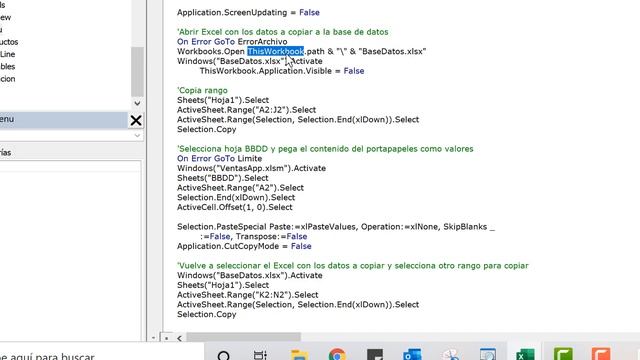Click the line "On Error GoTo Limite"
640x360 pixels.
219,158
